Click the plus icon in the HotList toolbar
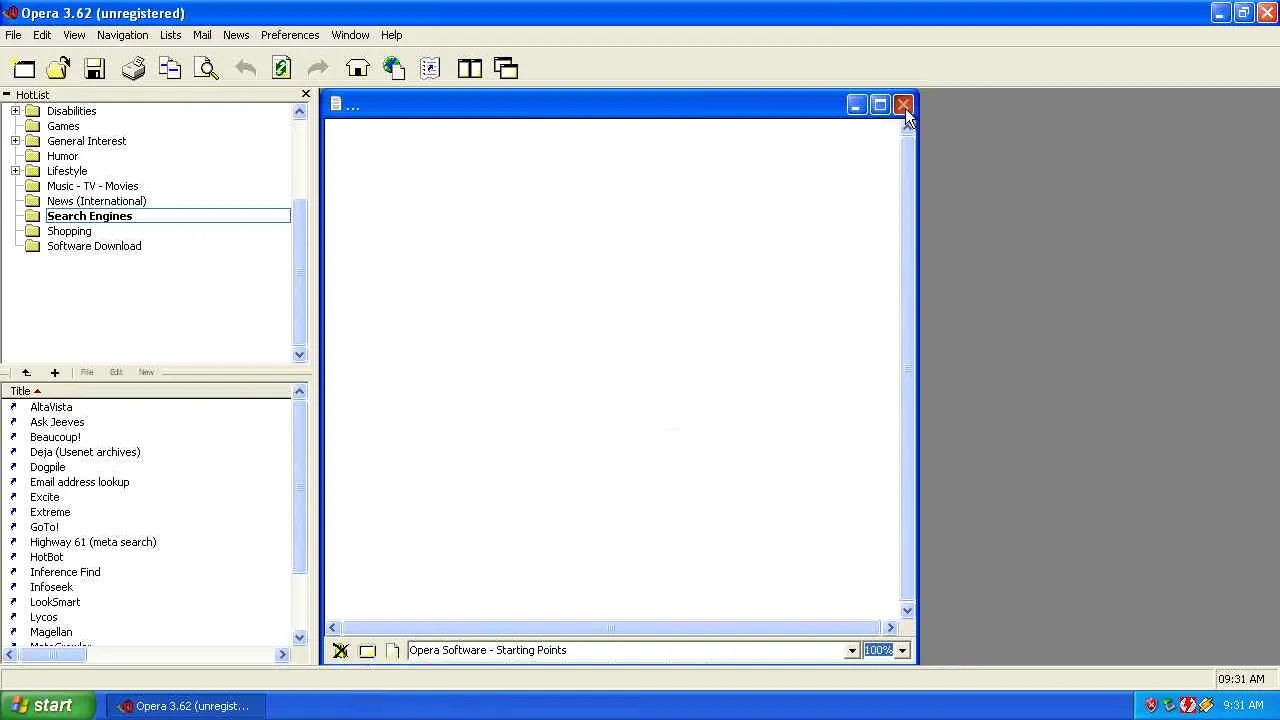 click(x=55, y=372)
